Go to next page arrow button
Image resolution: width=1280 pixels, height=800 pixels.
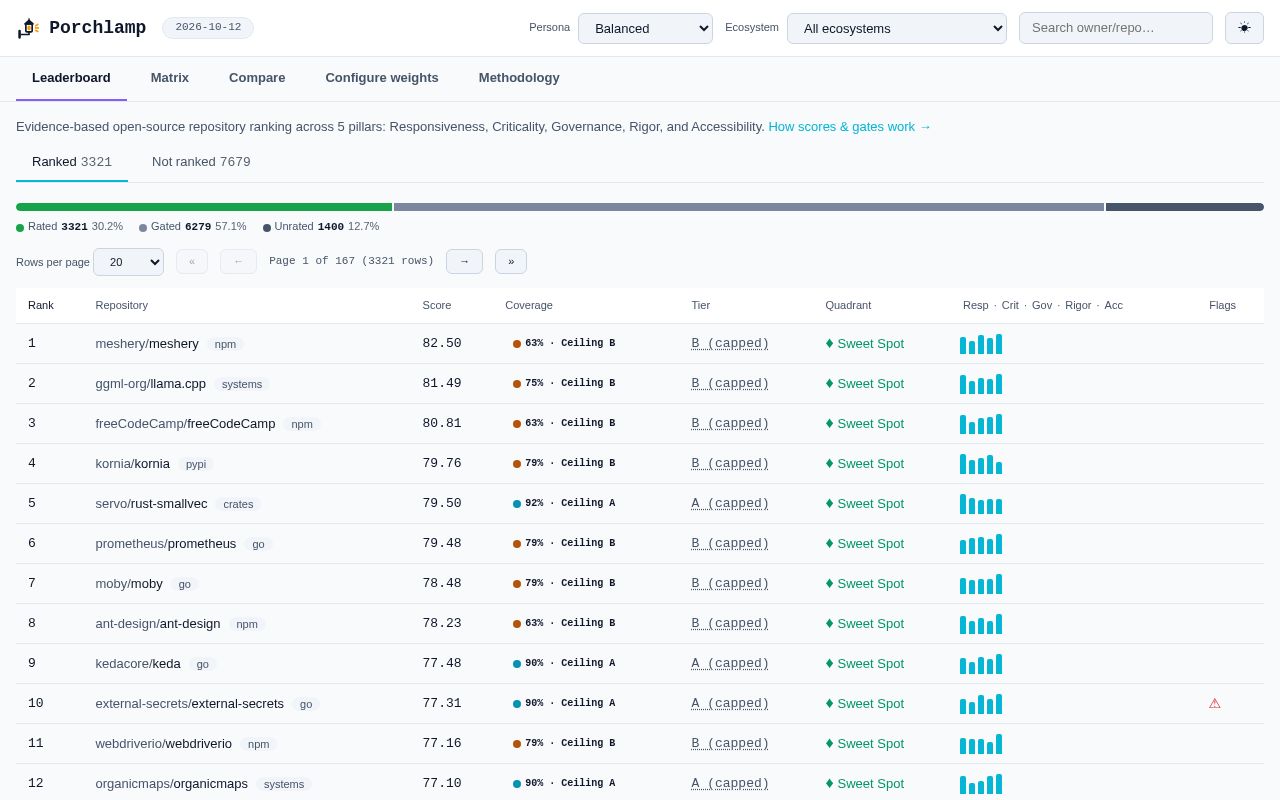click(464, 261)
